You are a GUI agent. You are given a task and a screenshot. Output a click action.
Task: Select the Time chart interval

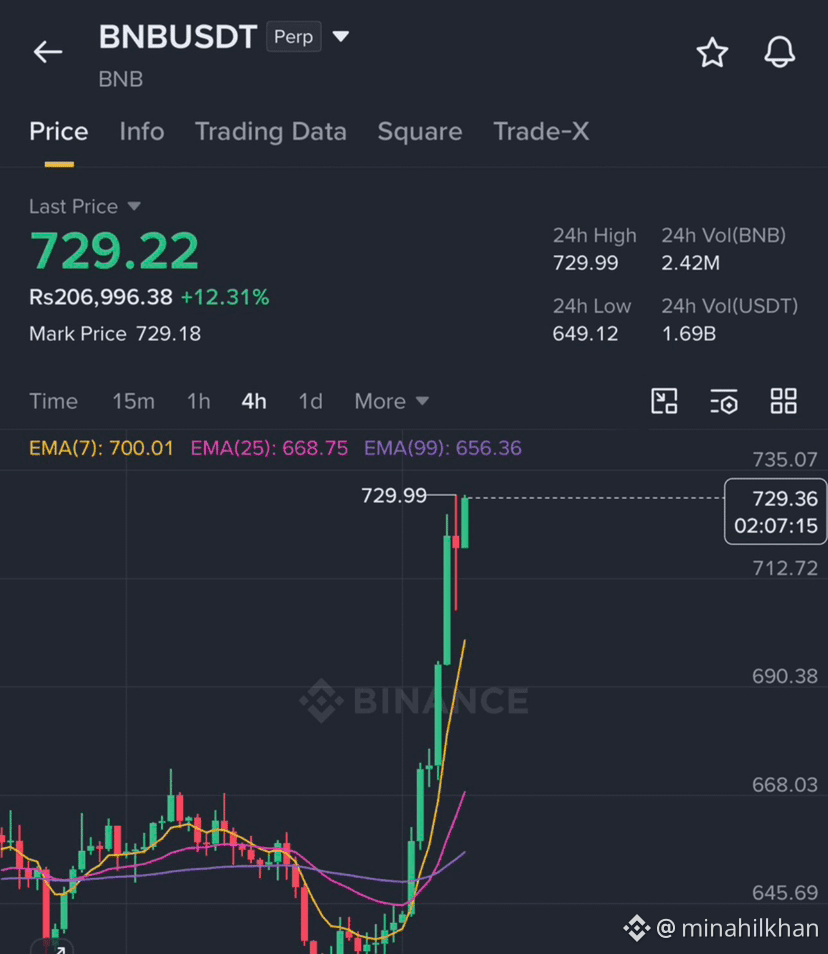coord(54,402)
